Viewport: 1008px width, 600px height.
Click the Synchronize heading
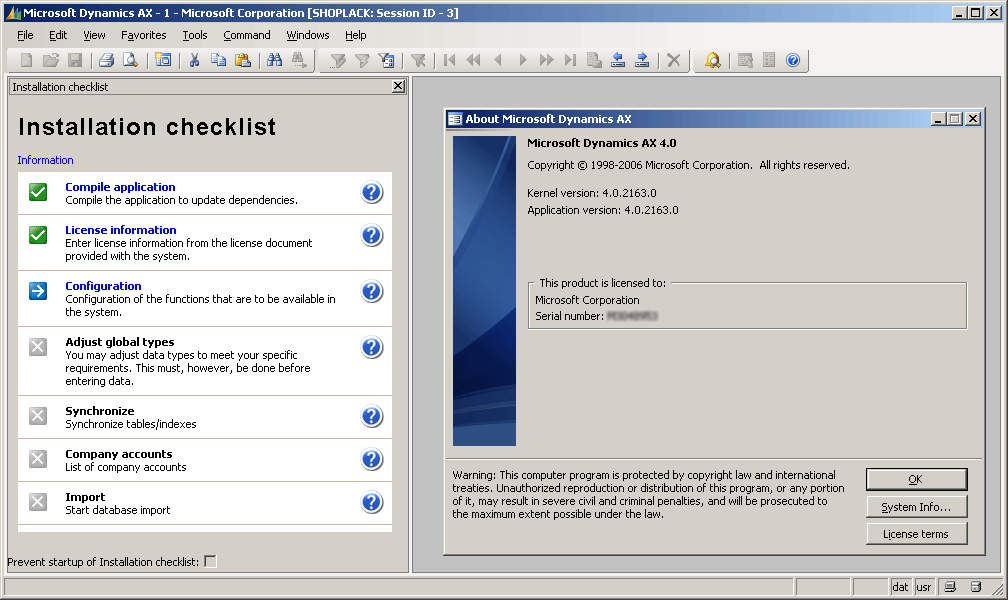(x=100, y=410)
